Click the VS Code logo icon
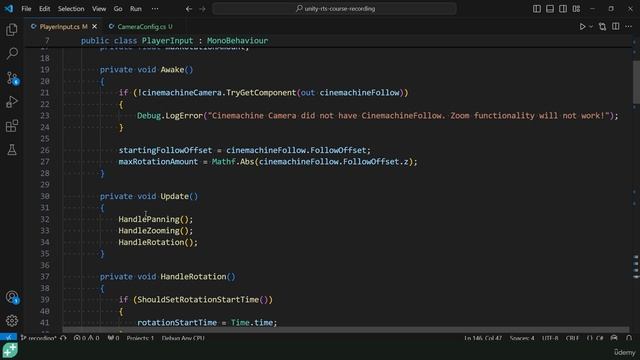640x360 pixels. tap(9, 8)
